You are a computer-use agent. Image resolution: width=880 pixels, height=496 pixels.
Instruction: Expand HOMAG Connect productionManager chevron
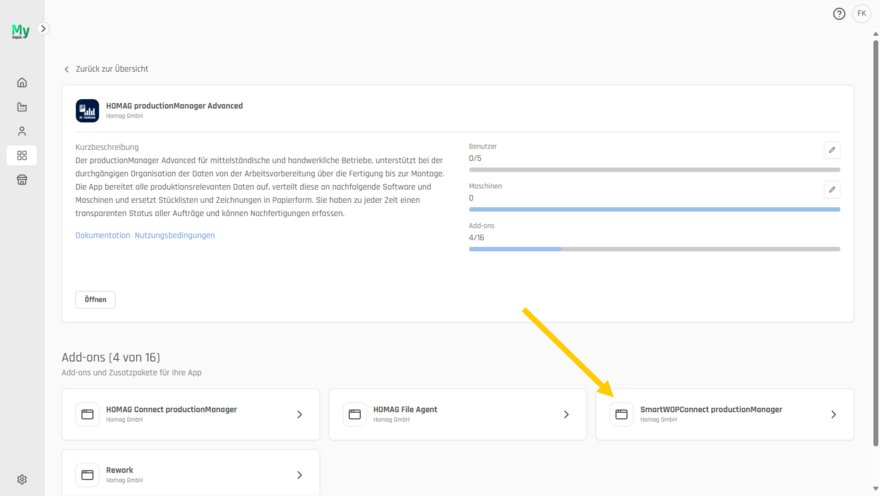point(300,414)
